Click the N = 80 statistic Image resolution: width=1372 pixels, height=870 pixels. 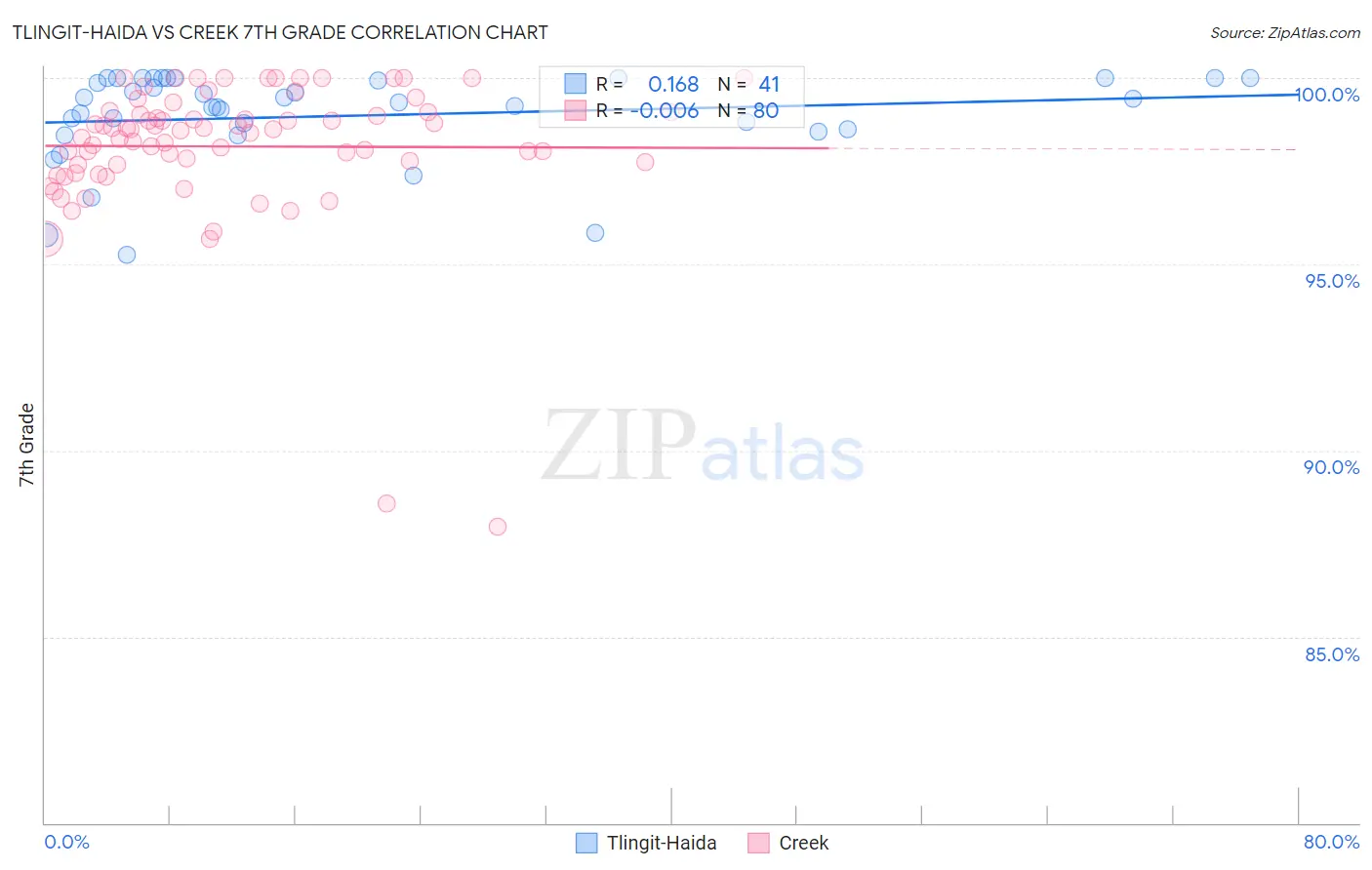pyautogui.click(x=748, y=111)
